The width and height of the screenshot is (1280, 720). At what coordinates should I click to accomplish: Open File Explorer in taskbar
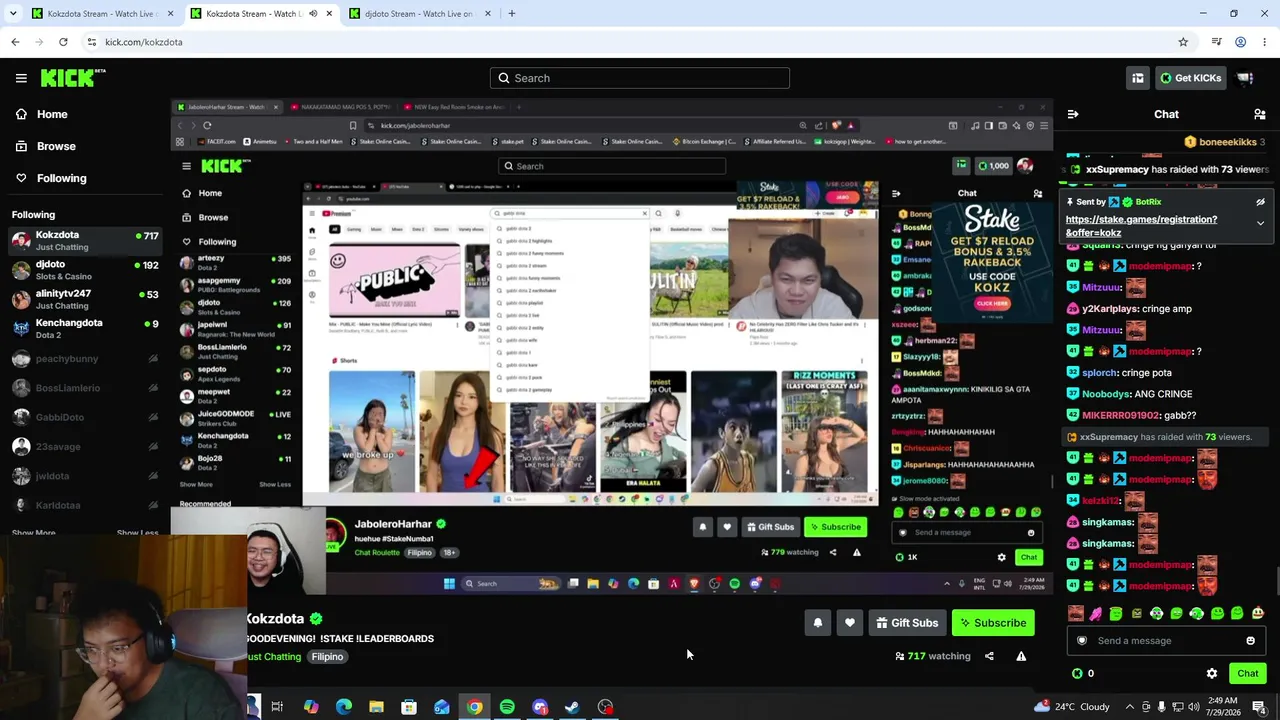376,707
